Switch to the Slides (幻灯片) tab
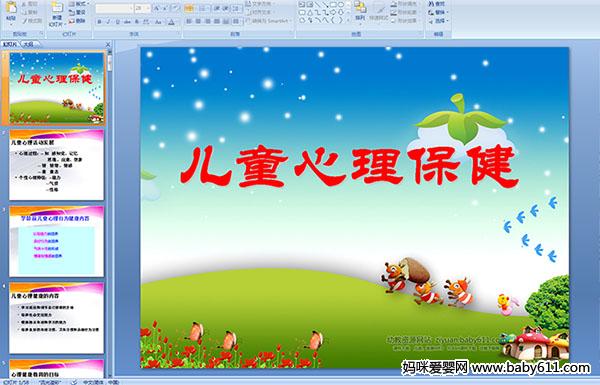This screenshot has width=600, height=385. pos(10,44)
